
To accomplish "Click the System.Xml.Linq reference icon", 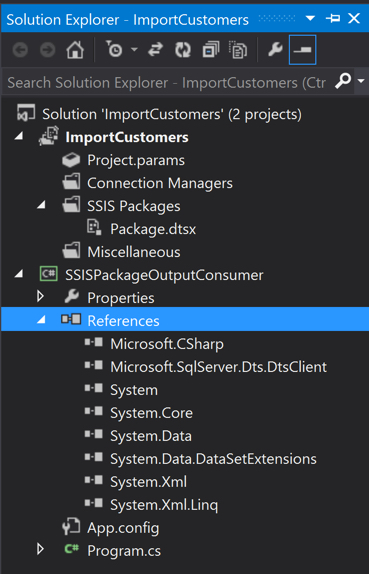I will tap(94, 503).
